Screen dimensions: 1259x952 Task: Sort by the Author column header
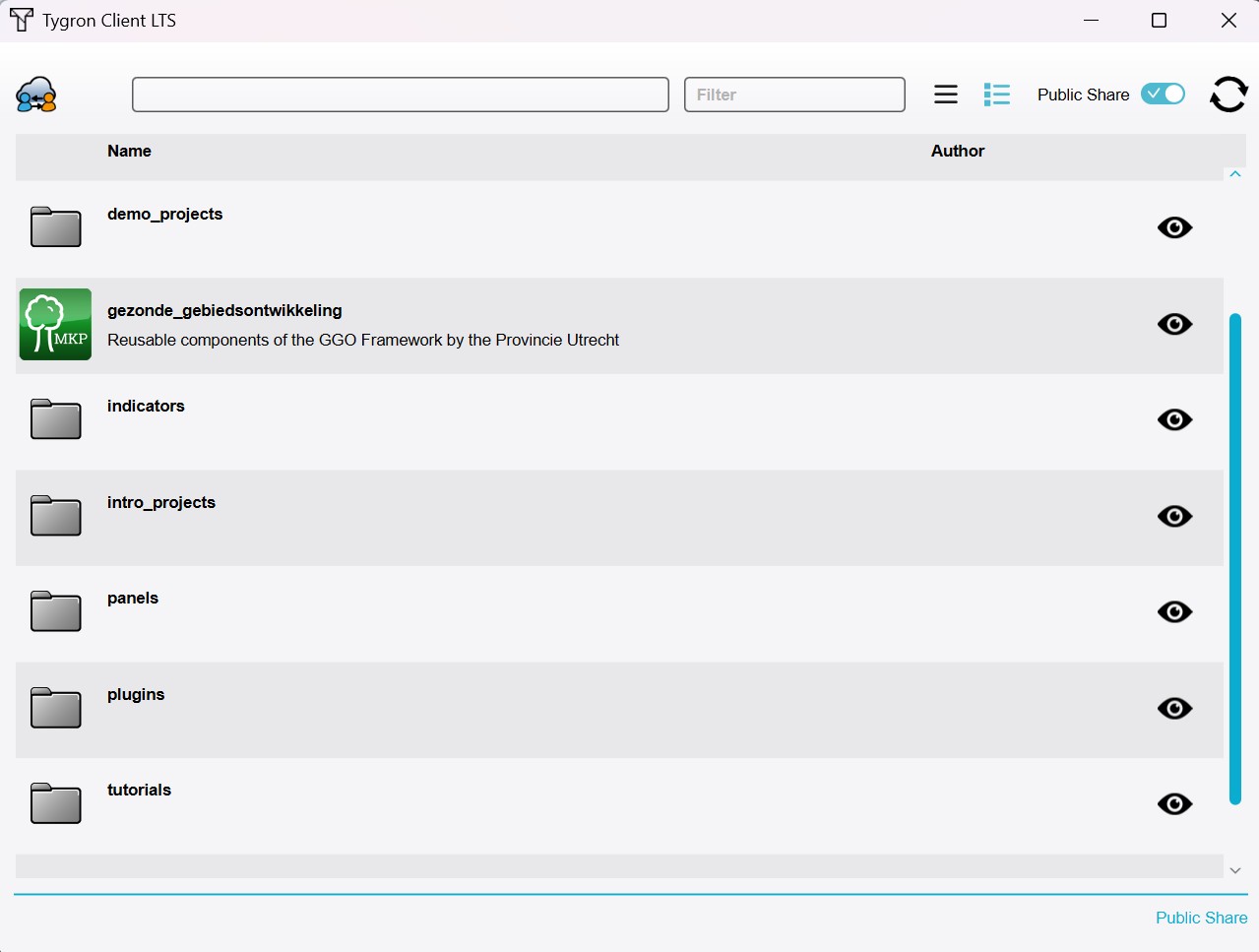[x=958, y=151]
